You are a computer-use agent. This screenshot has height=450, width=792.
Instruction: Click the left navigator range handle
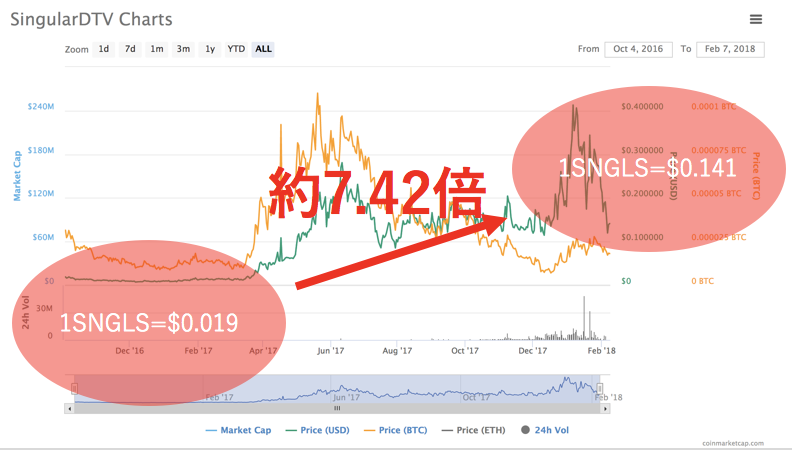[74, 388]
